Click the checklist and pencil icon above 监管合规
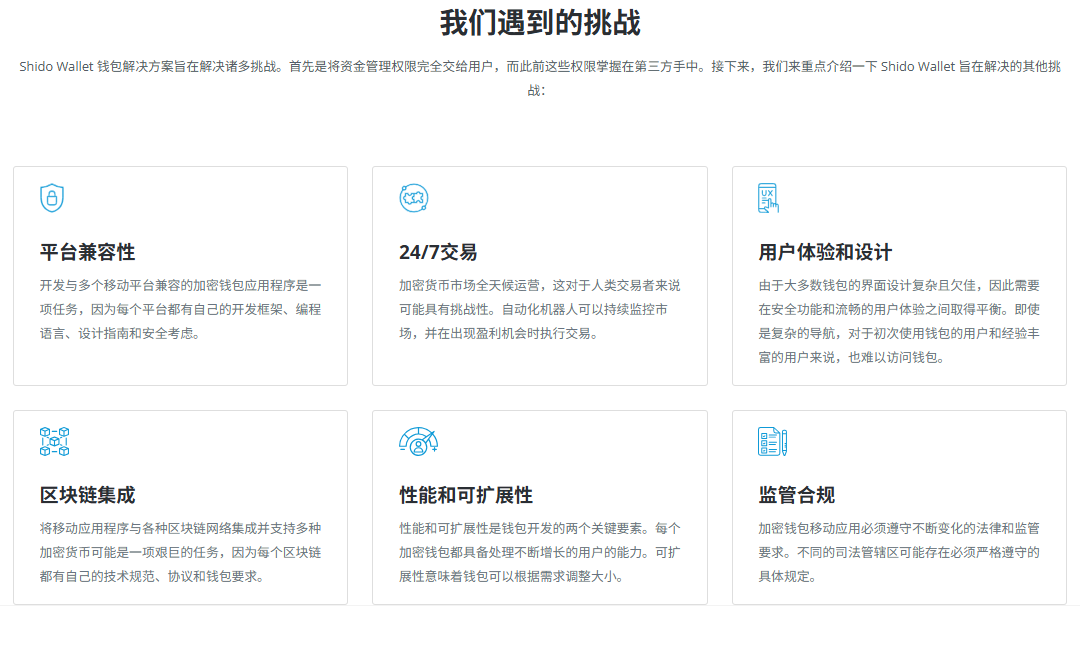This screenshot has width=1080, height=661. pyautogui.click(x=772, y=441)
